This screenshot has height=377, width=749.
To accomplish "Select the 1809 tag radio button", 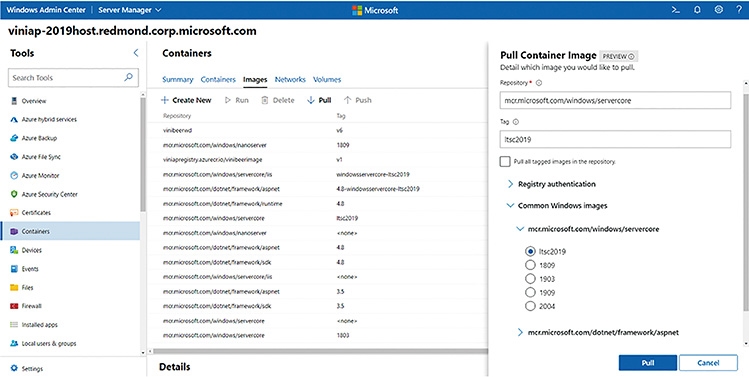I will (530, 265).
